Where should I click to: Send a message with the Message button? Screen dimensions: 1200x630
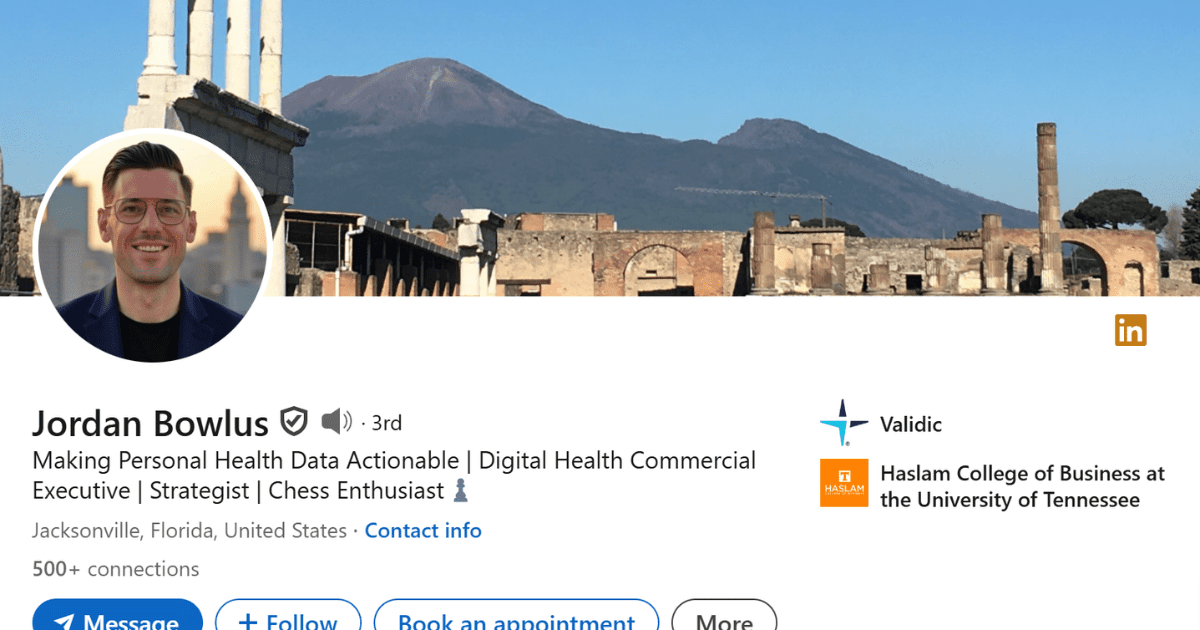(117, 615)
